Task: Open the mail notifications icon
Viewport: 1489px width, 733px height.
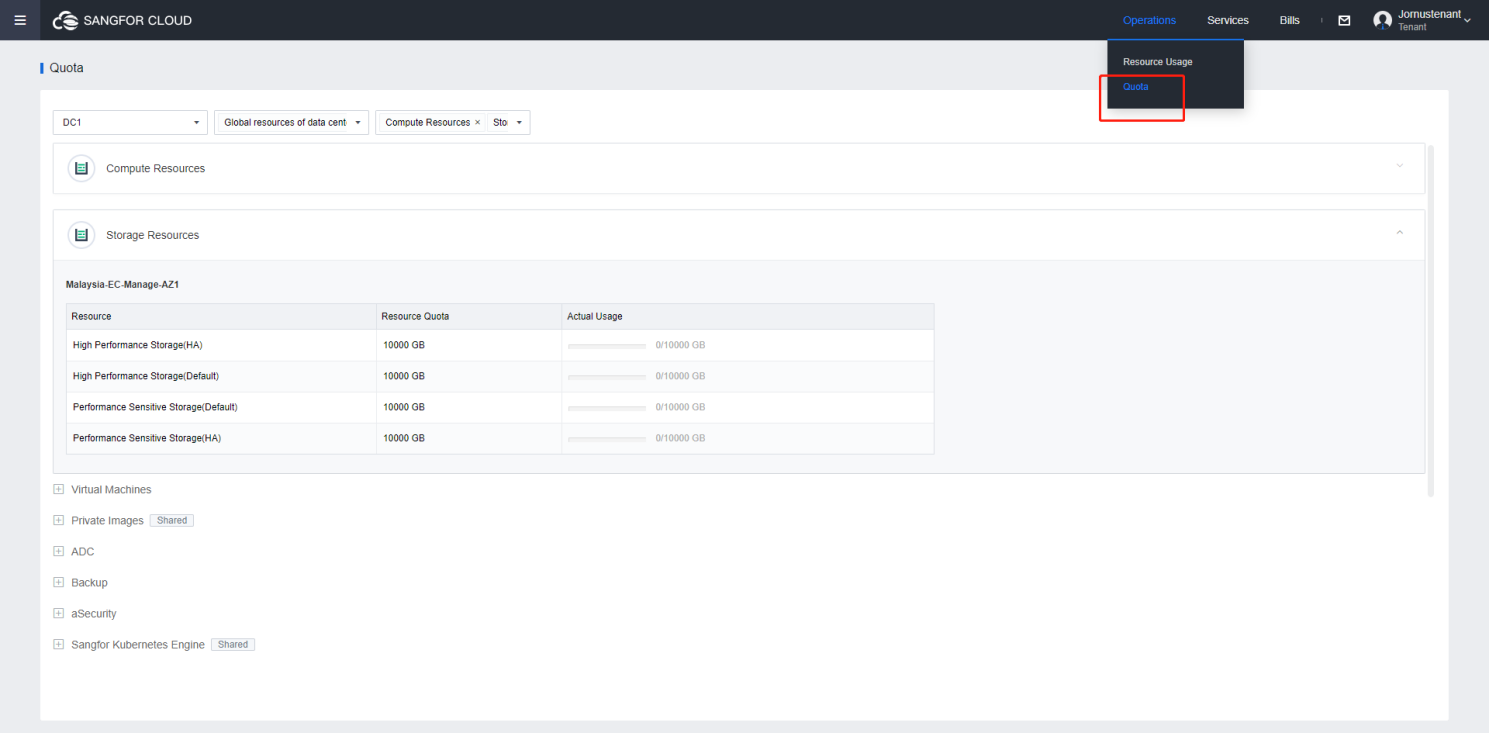Action: 1344,20
